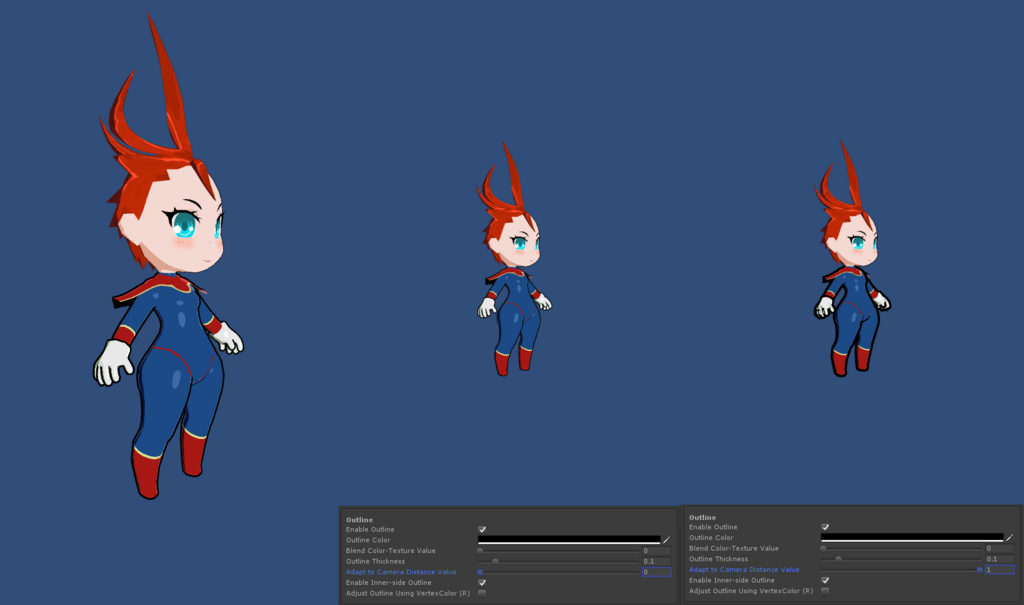Pick color with eyedropper in Adapt value 1 panel
The image size is (1024, 605).
tap(1009, 537)
